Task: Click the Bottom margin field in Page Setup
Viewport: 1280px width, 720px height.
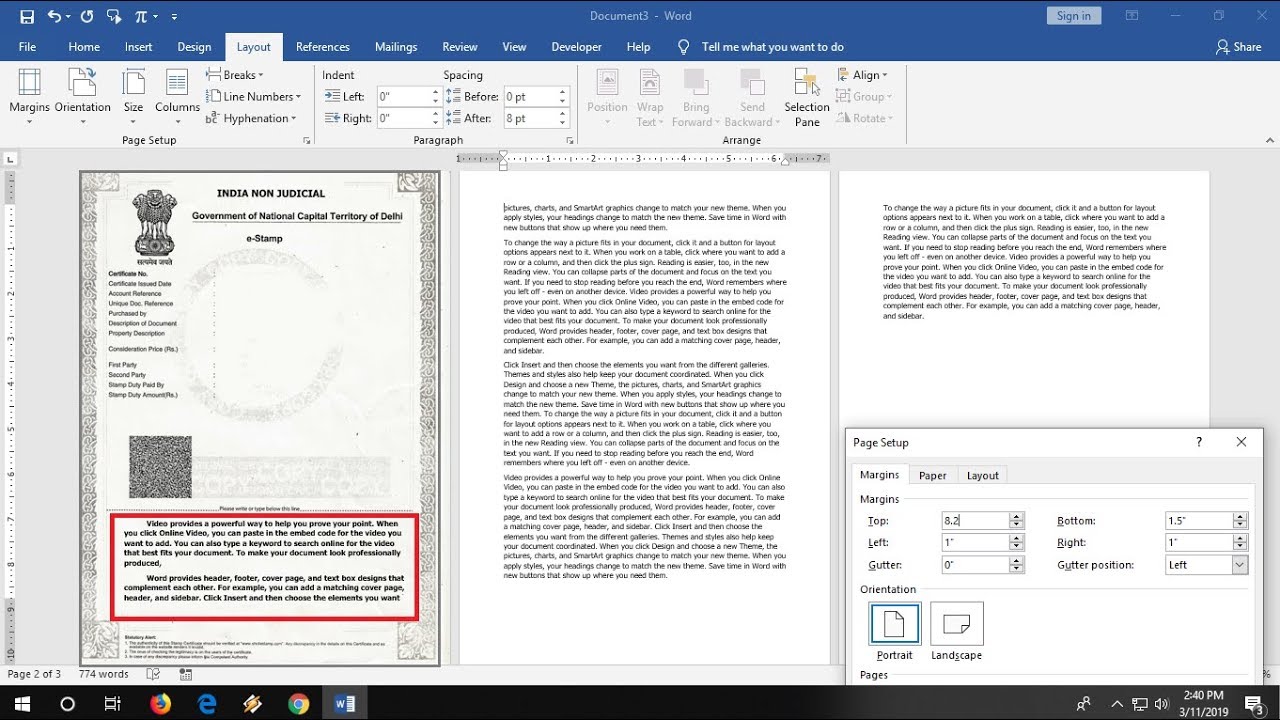Action: (1199, 521)
